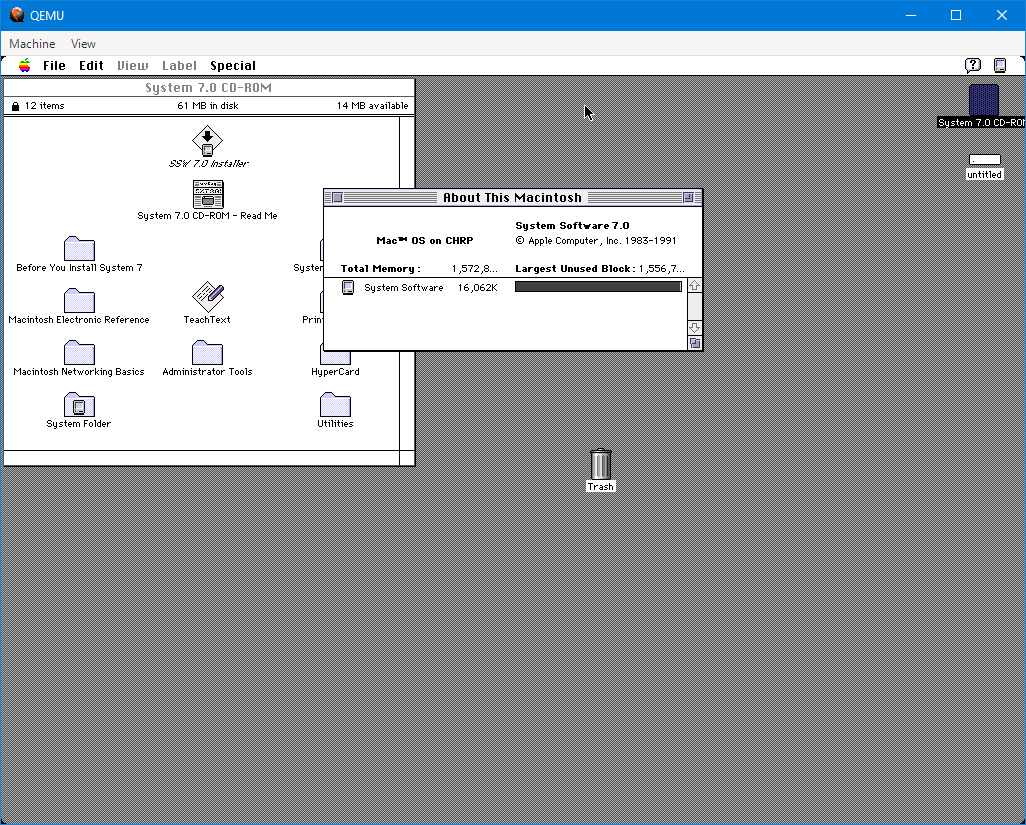Select the Administrator Tools folder

(207, 353)
